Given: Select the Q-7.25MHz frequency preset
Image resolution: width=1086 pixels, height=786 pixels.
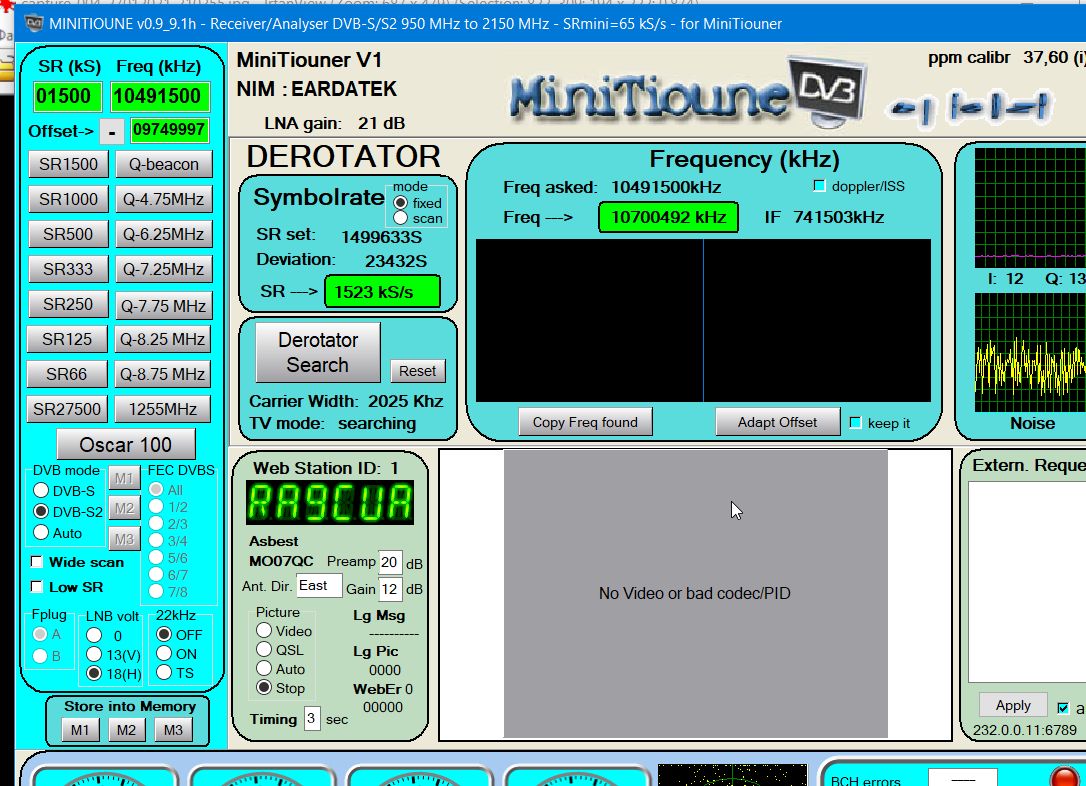Looking at the screenshot, I should point(163,269).
